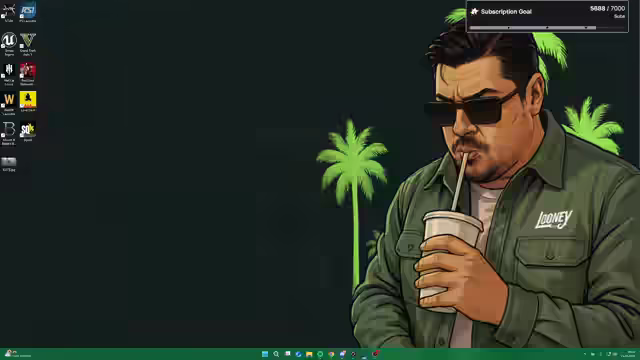Click the Subscription Goal progress bar
The height and width of the screenshot is (360, 640).
pyautogui.click(x=533, y=28)
